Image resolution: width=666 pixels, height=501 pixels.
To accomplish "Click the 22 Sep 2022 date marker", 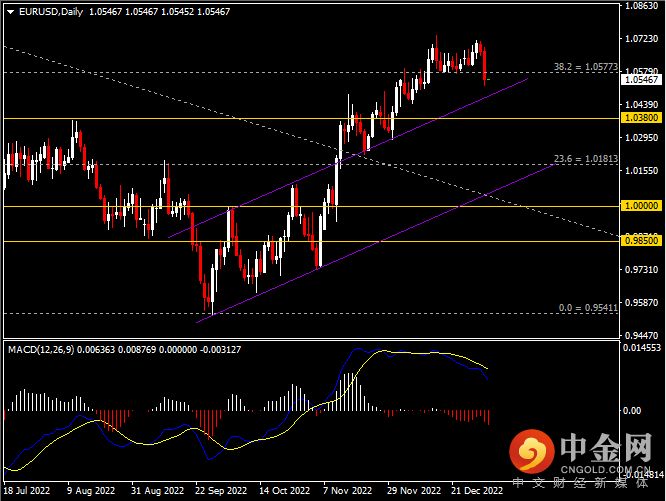I will coord(220,492).
